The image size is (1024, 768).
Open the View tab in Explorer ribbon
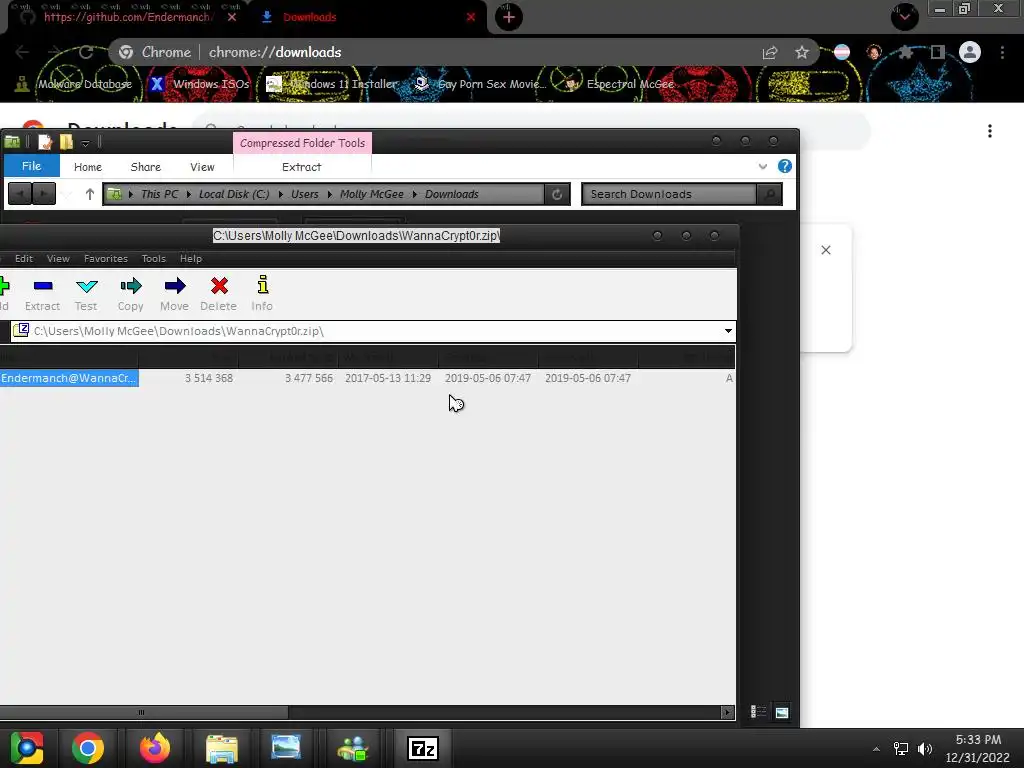(x=202, y=167)
